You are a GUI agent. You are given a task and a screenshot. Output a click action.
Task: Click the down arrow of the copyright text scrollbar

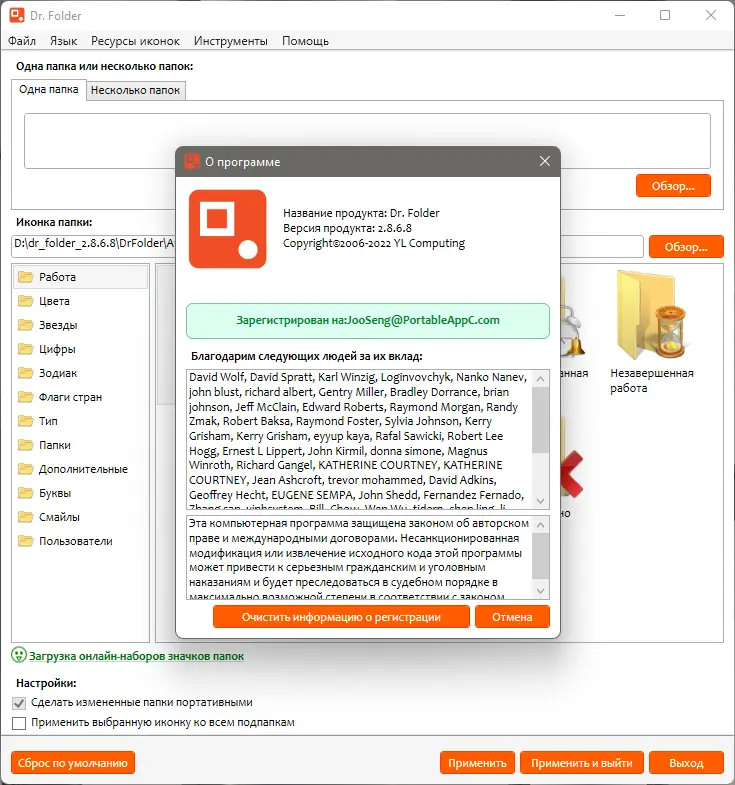(540, 591)
